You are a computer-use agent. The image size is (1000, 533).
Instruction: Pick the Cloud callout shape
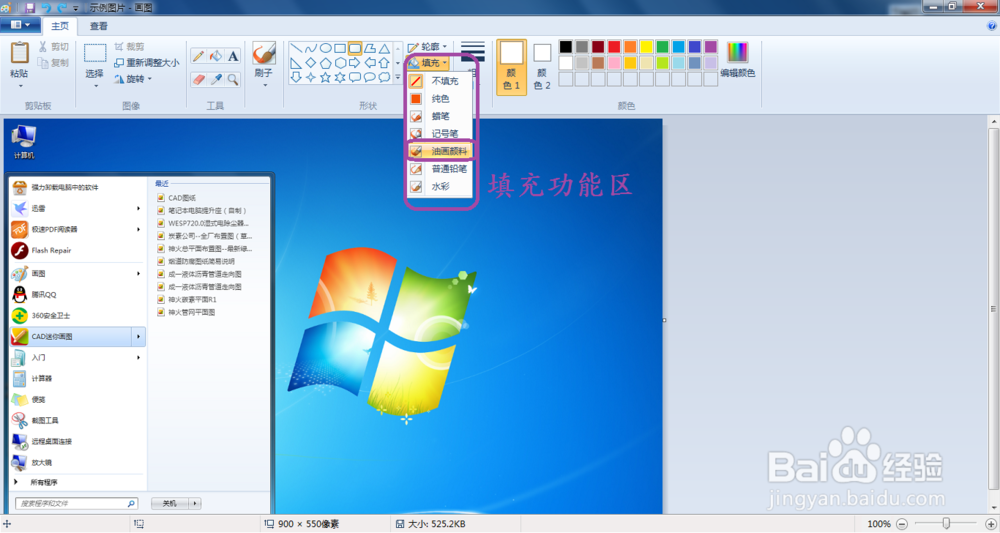coord(384,78)
